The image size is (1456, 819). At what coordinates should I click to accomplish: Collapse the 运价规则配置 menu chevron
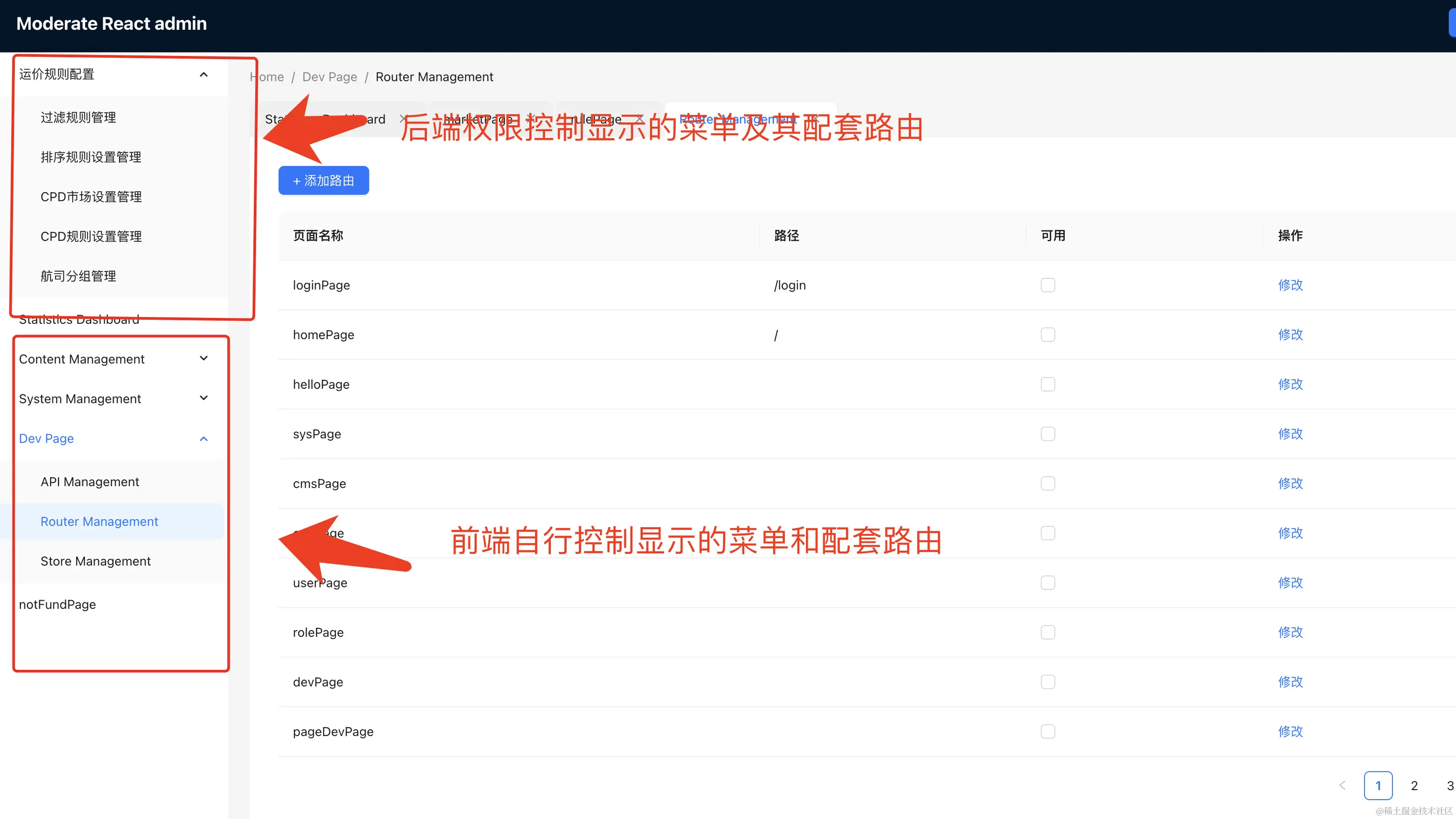204,75
